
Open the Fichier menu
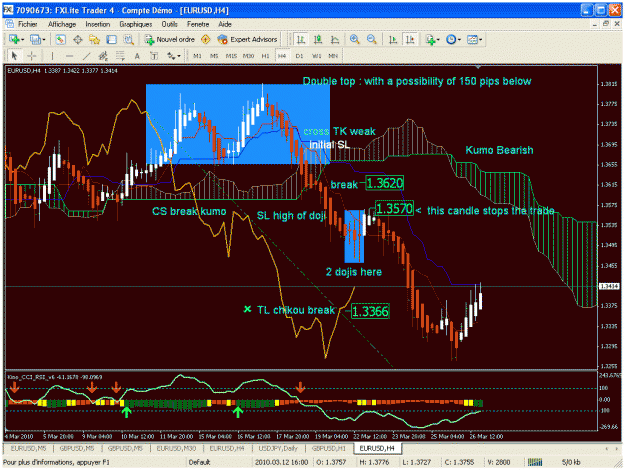28,24
